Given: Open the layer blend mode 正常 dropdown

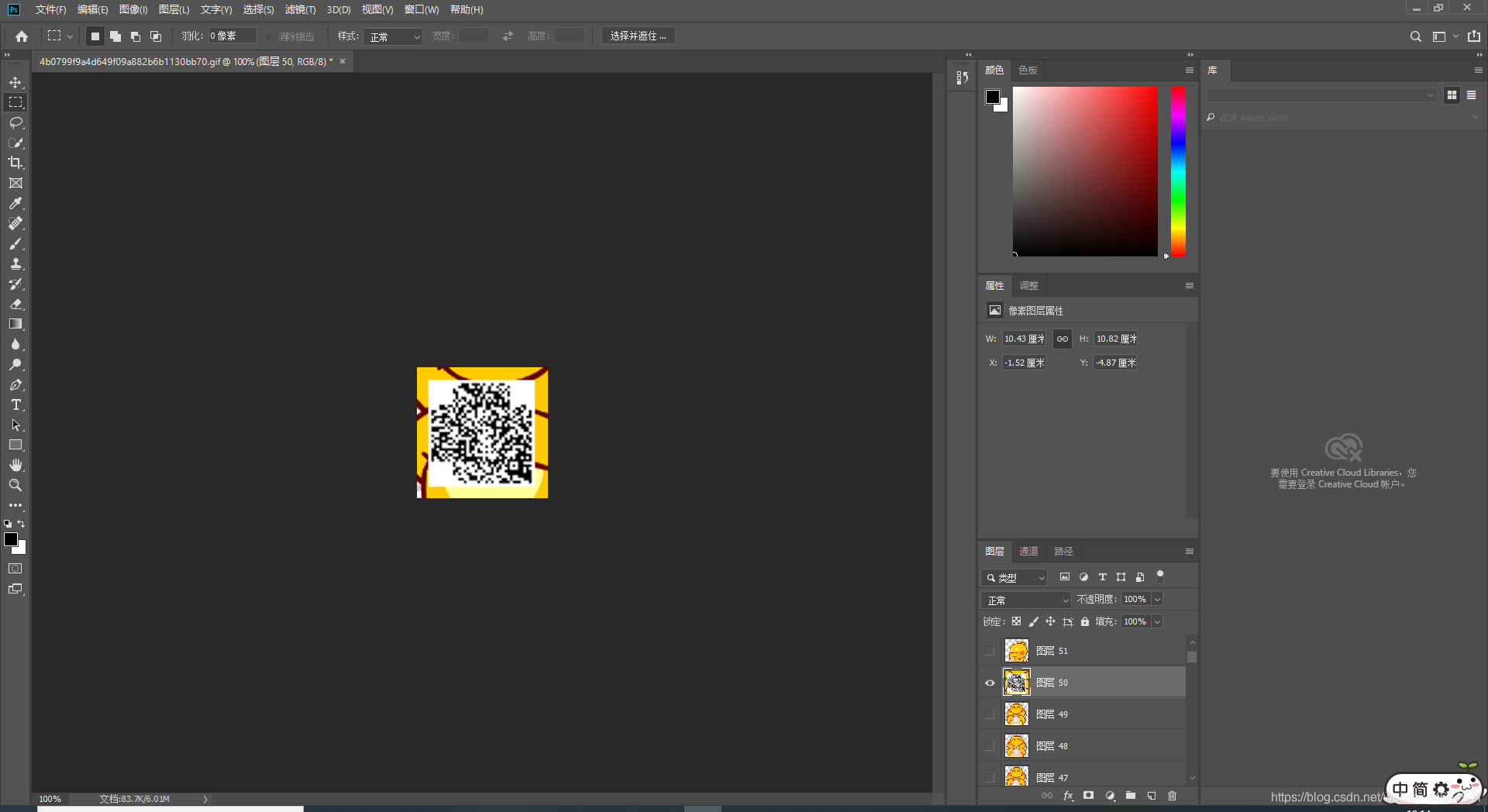Looking at the screenshot, I should pyautogui.click(x=1026, y=600).
